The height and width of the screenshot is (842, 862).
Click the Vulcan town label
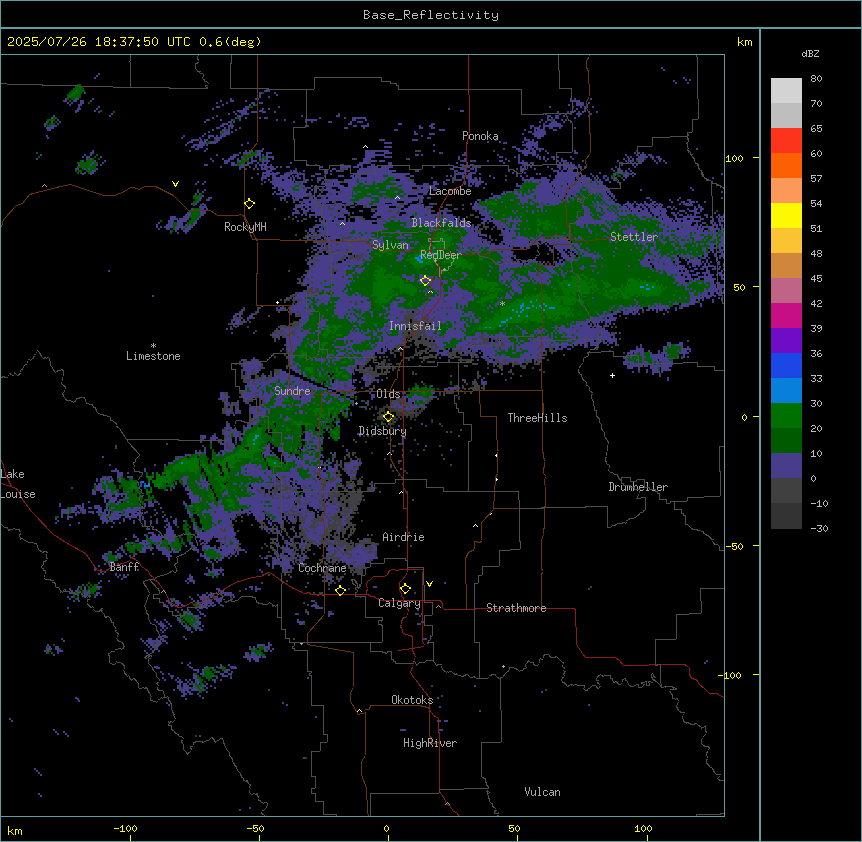coord(542,792)
